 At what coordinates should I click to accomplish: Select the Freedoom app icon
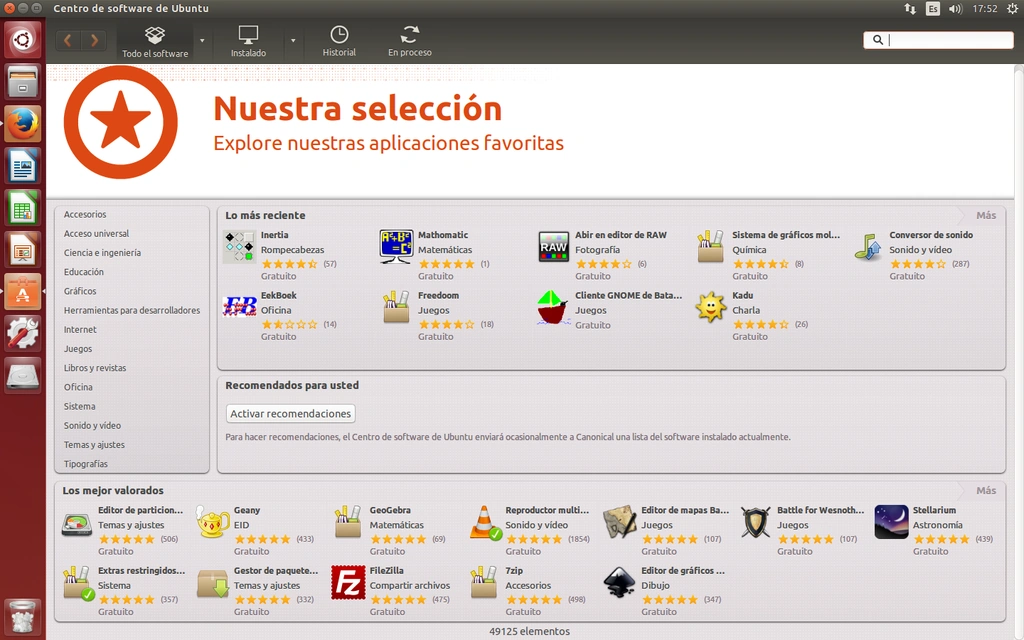pyautogui.click(x=396, y=307)
